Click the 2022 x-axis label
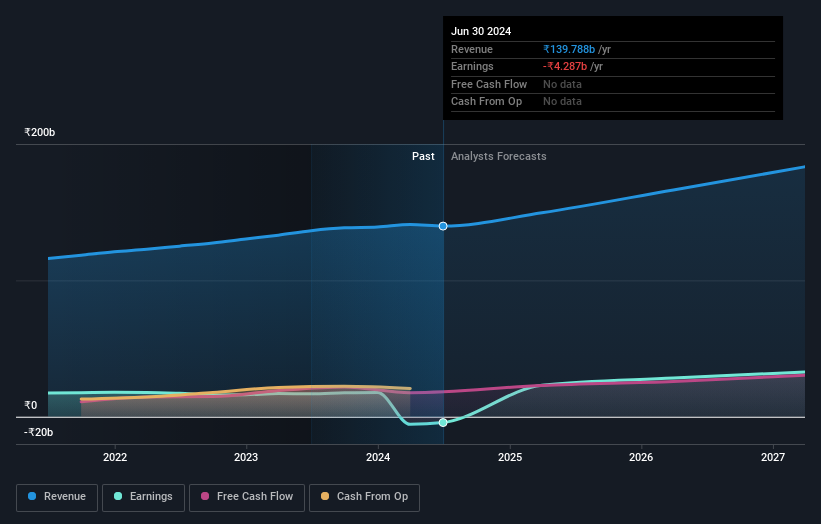Screen dimensions: 821x524 tap(115, 457)
